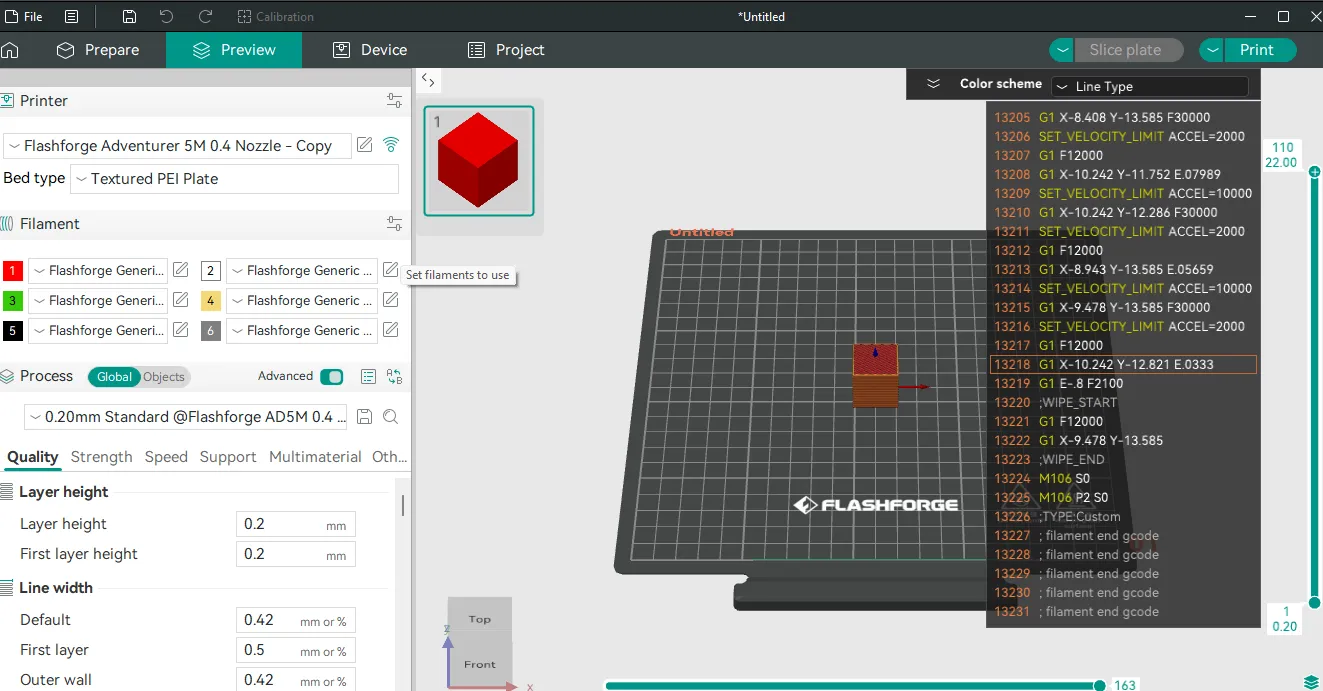The image size is (1323, 691).
Task: Collapse the Color scheme panel chevron
Action: [933, 84]
